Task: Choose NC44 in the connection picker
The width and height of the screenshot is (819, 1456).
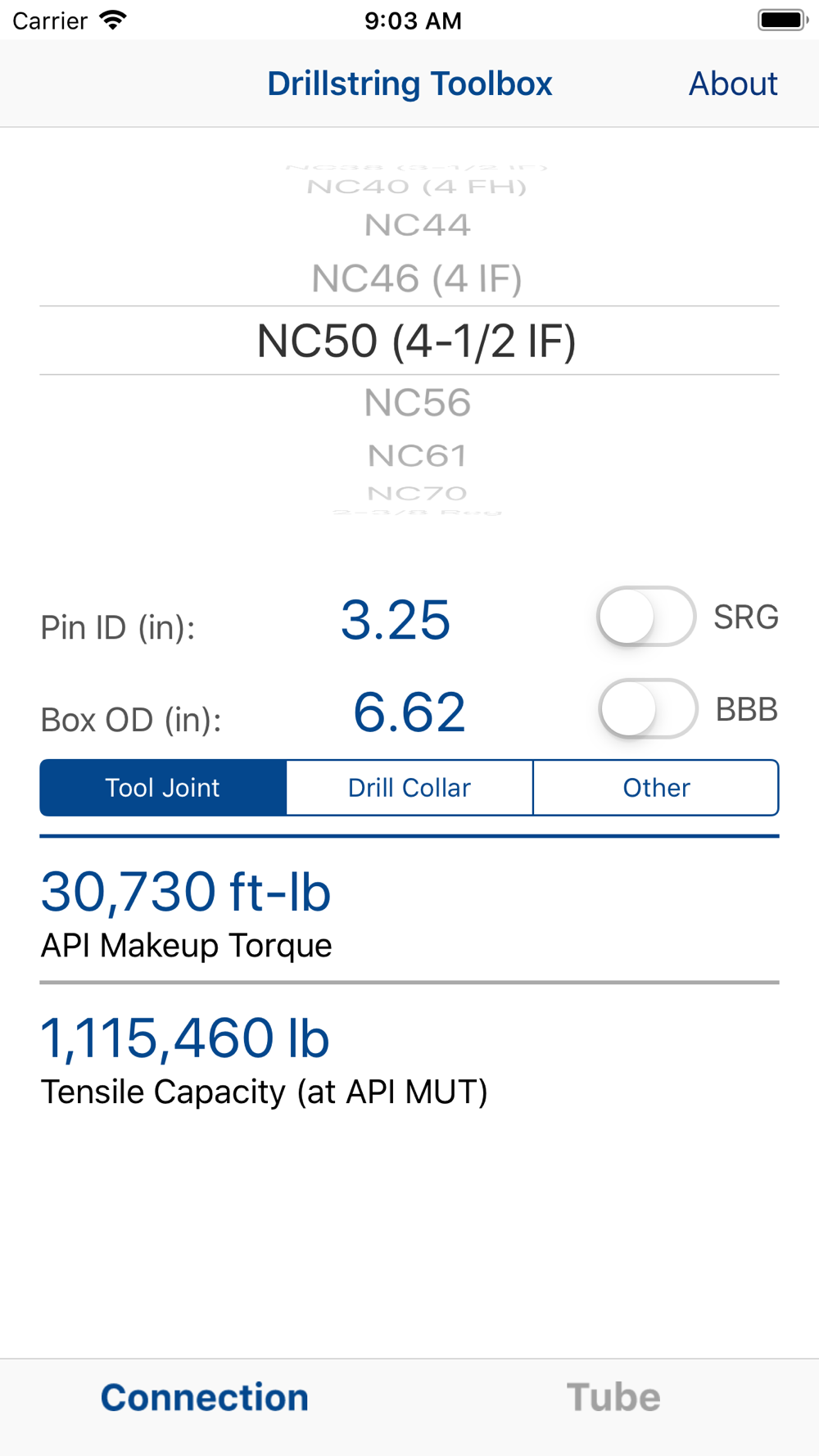Action: (x=417, y=225)
